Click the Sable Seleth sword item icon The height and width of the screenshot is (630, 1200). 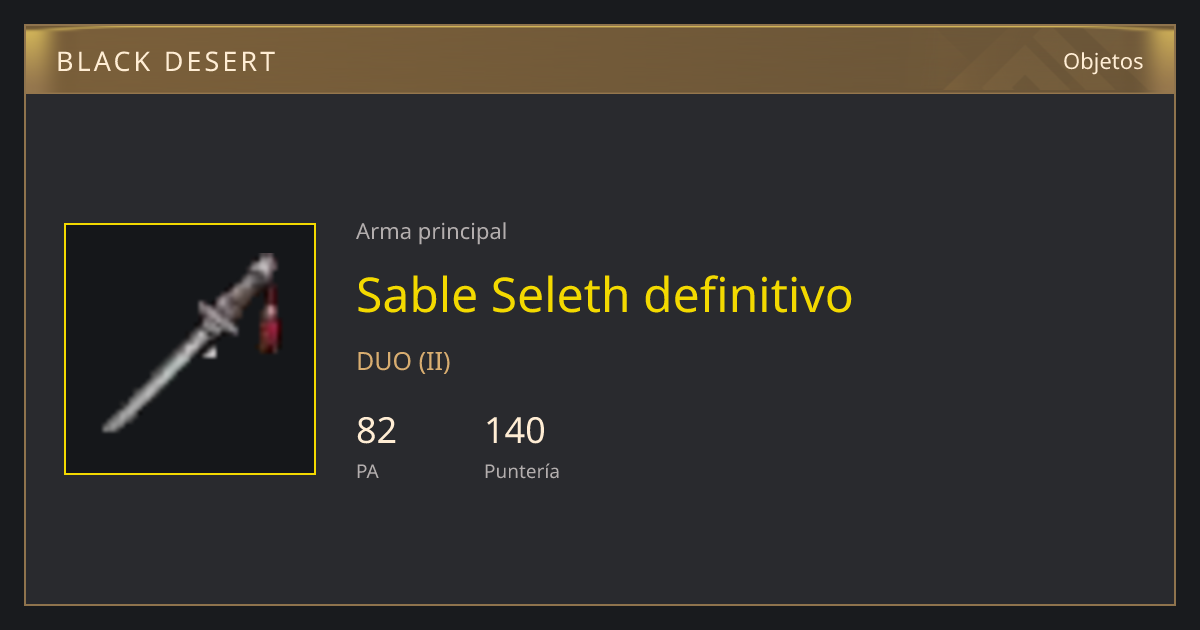[190, 349]
